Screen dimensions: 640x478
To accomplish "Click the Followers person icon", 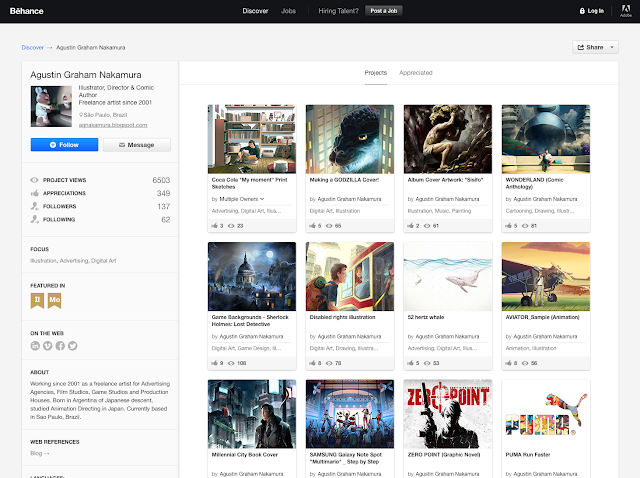I will pos(34,206).
